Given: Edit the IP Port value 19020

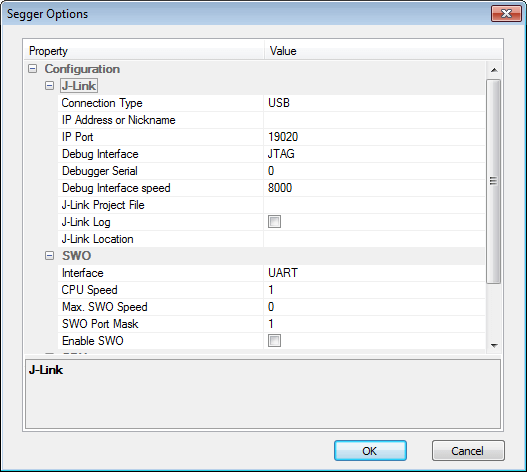Looking at the screenshot, I should [374, 137].
